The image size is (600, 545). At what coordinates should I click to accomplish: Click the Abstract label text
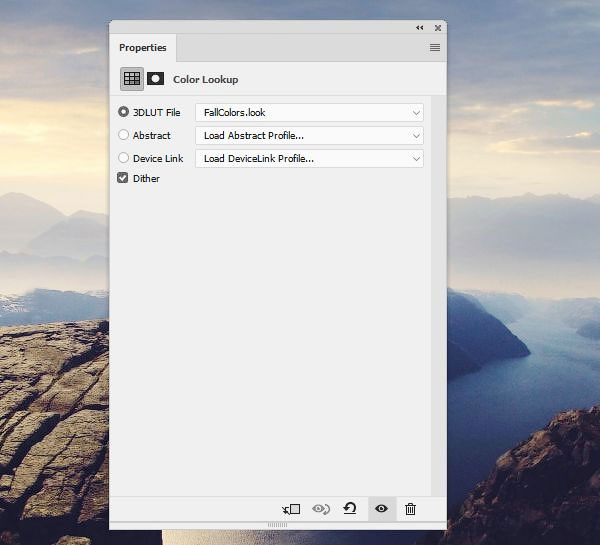coord(152,135)
